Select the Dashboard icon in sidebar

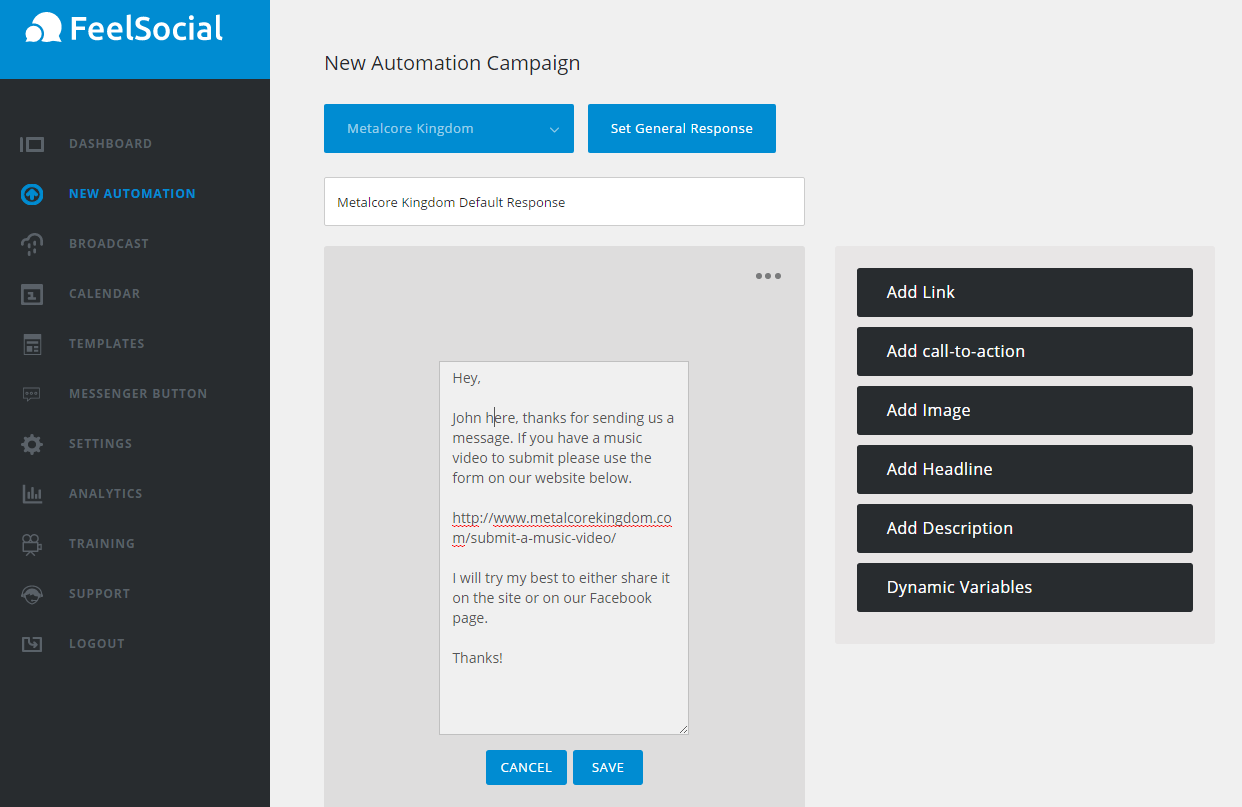point(32,144)
